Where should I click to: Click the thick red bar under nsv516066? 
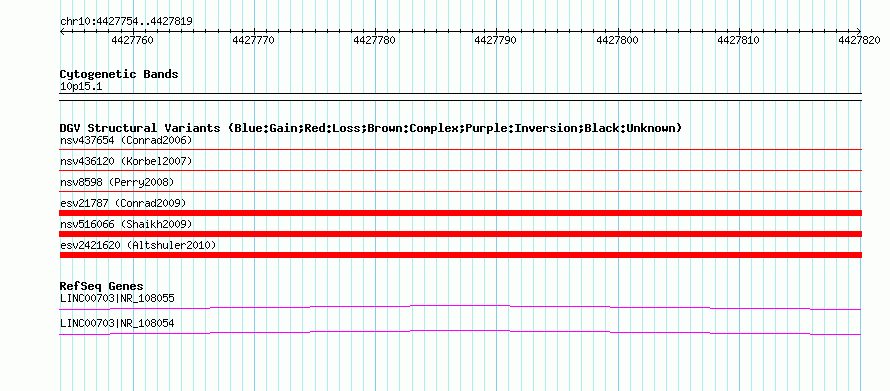(x=460, y=234)
